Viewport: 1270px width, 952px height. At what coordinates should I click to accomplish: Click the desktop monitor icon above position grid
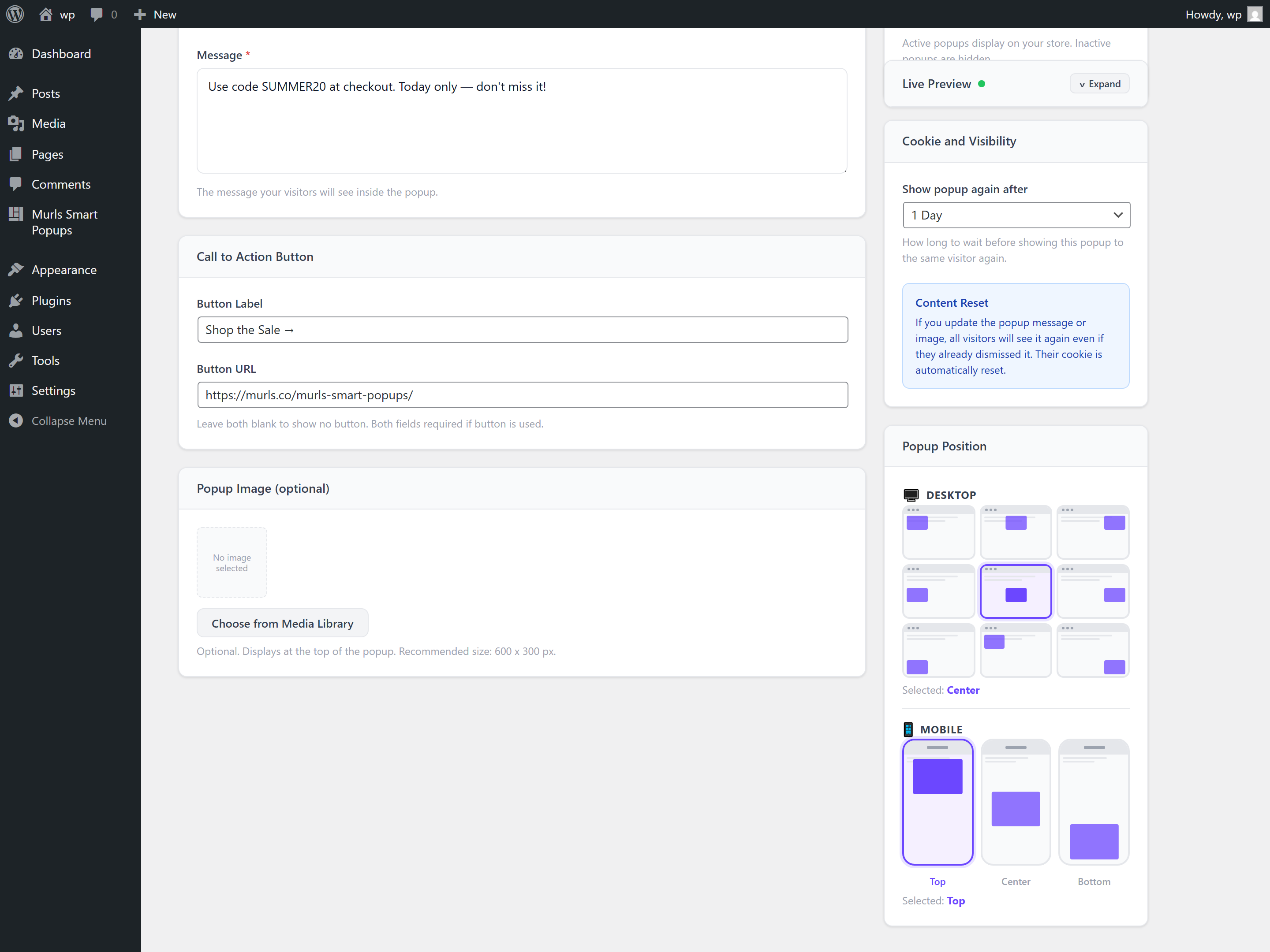(912, 494)
